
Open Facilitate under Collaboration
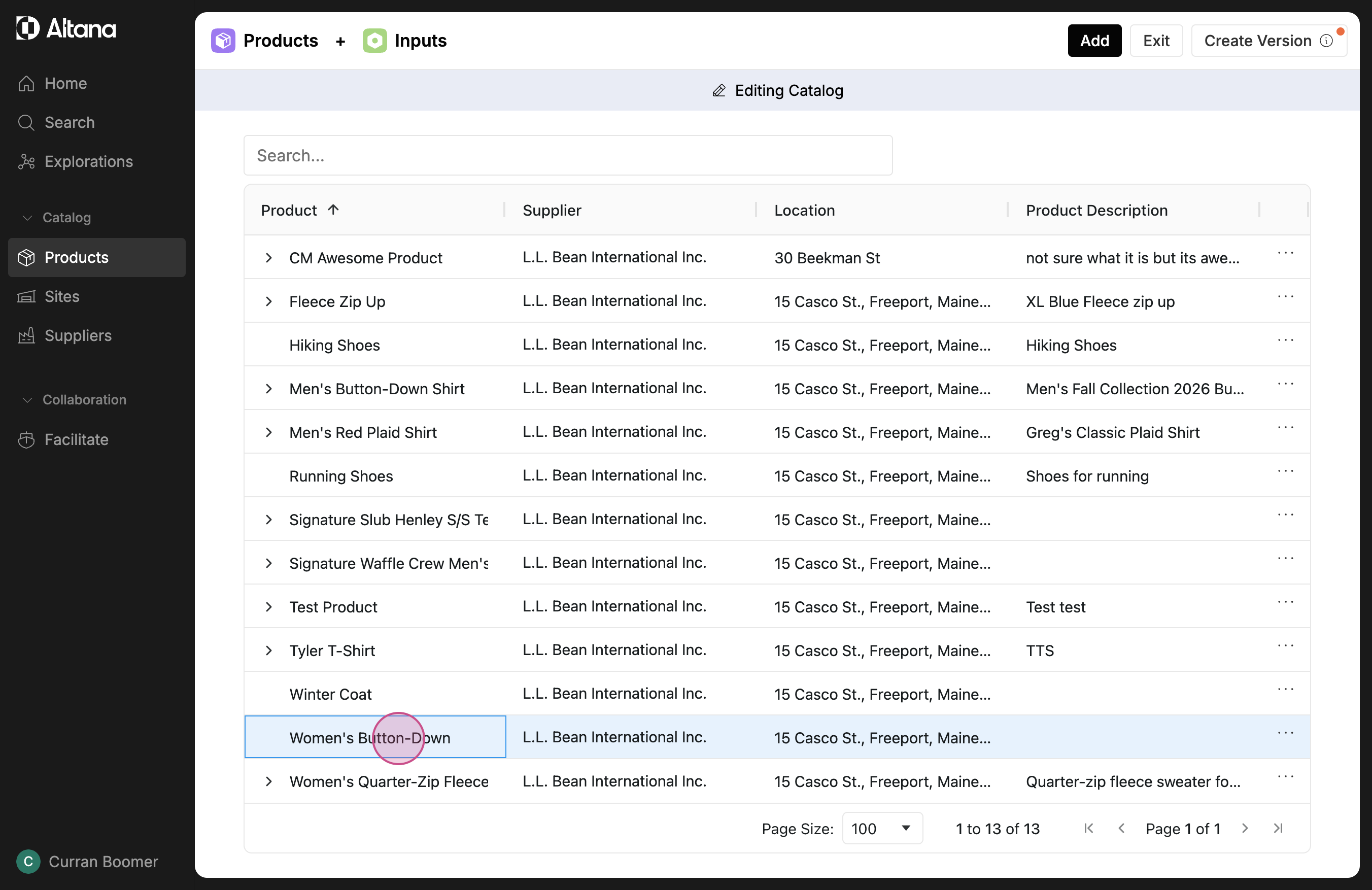(76, 439)
